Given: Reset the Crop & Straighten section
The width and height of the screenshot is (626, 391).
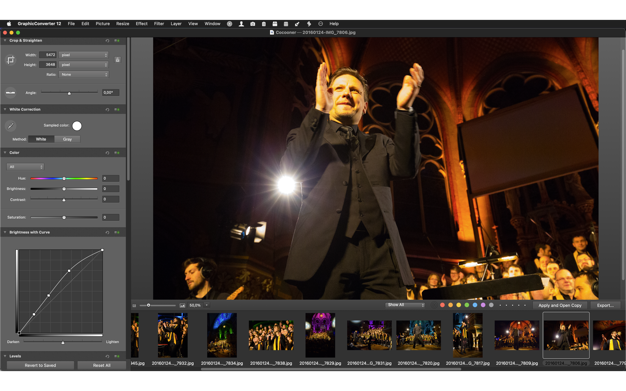Looking at the screenshot, I should [x=107, y=41].
